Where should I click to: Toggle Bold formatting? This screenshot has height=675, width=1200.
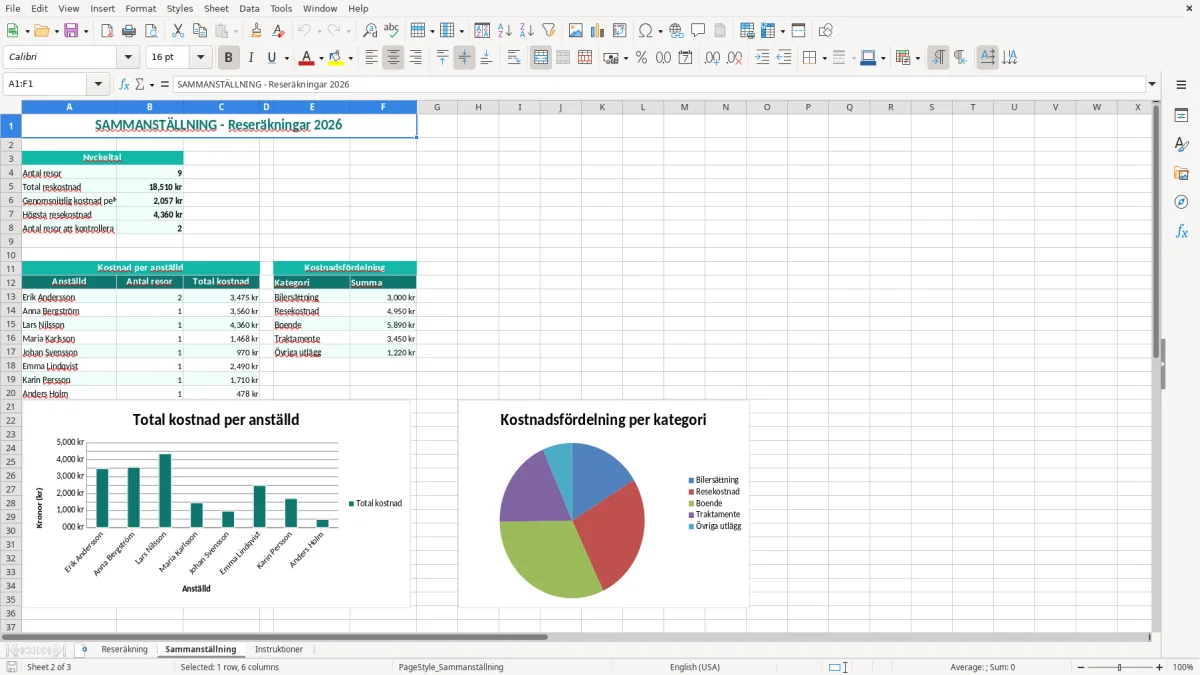[x=229, y=58]
